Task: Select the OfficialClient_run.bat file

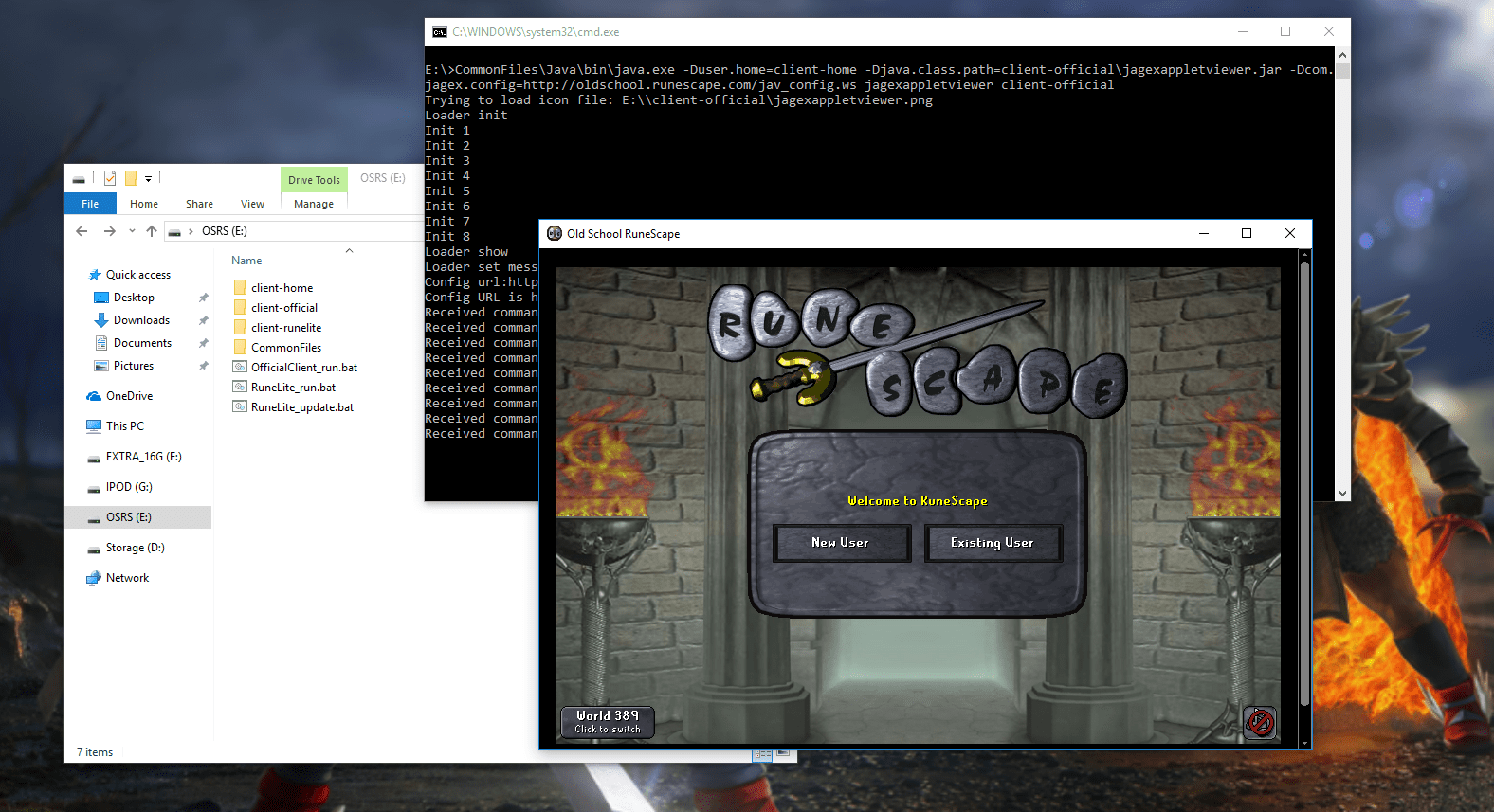Action: (x=304, y=368)
